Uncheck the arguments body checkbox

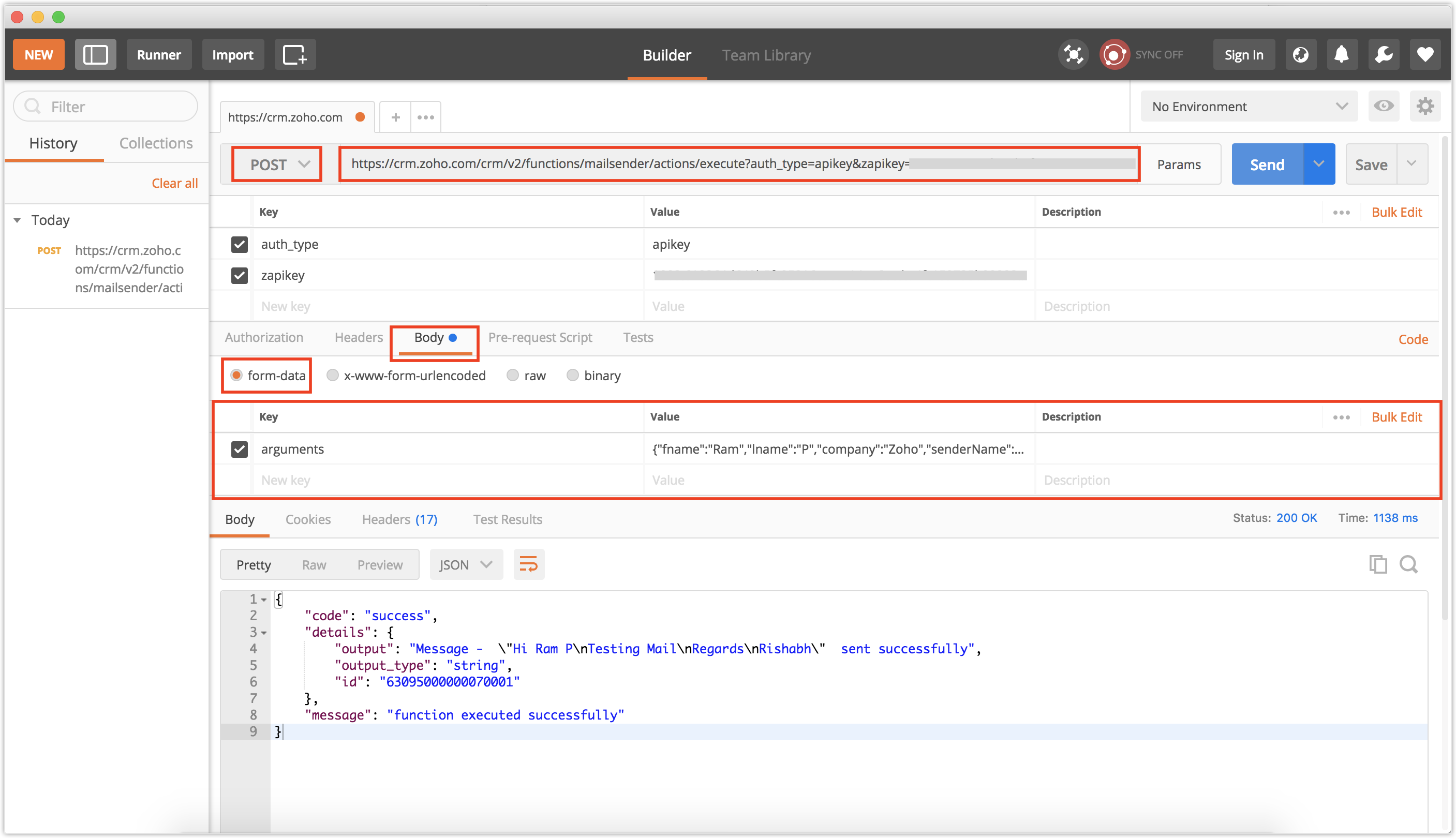tap(239, 449)
